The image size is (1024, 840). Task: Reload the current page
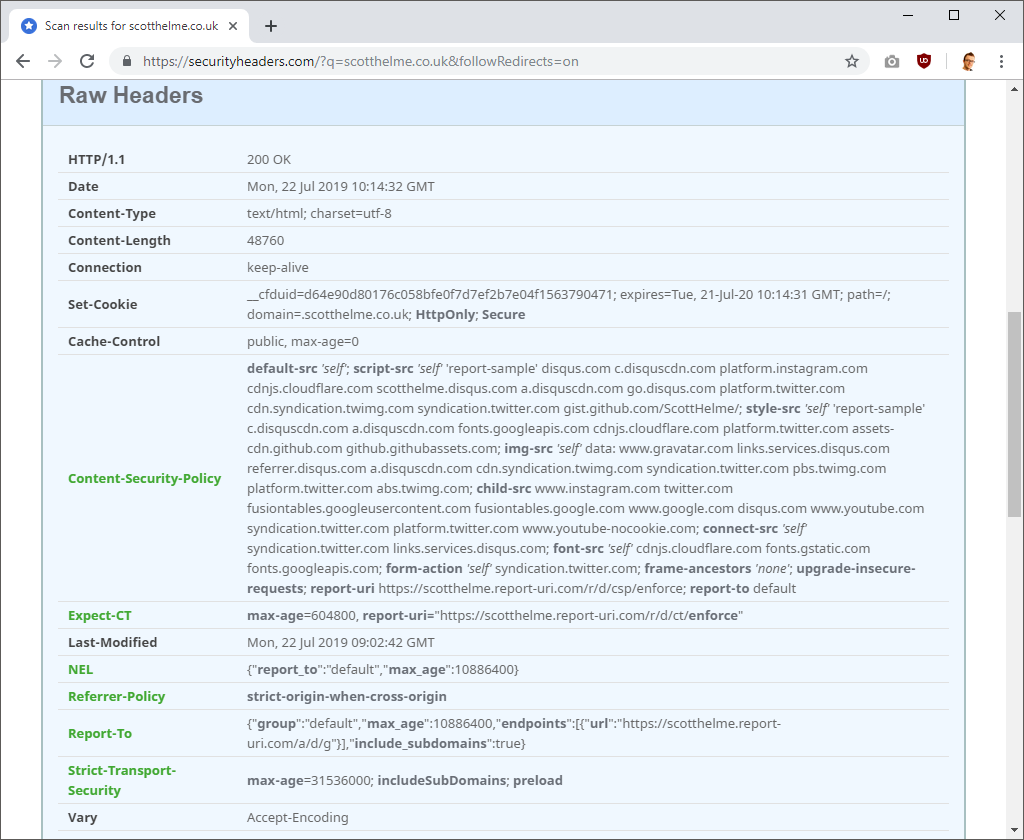[87, 61]
